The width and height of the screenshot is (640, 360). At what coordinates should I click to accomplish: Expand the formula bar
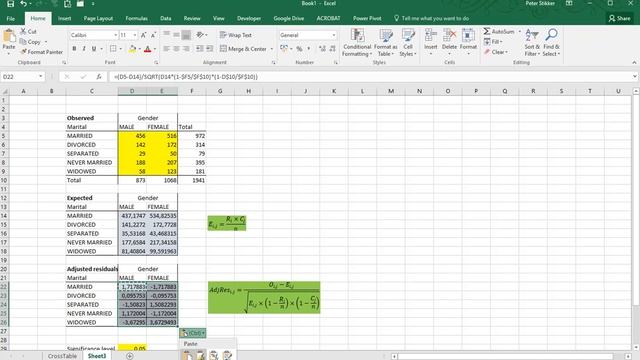pyautogui.click(x=634, y=76)
